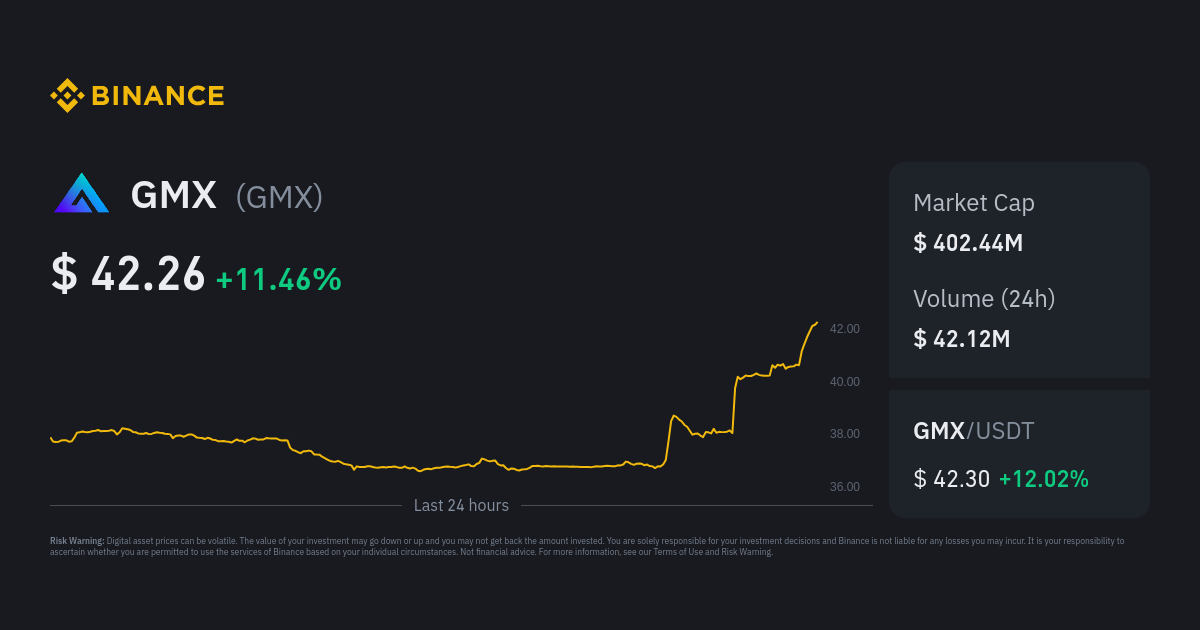Click the Market Cap label
The width and height of the screenshot is (1200, 630).
[974, 203]
